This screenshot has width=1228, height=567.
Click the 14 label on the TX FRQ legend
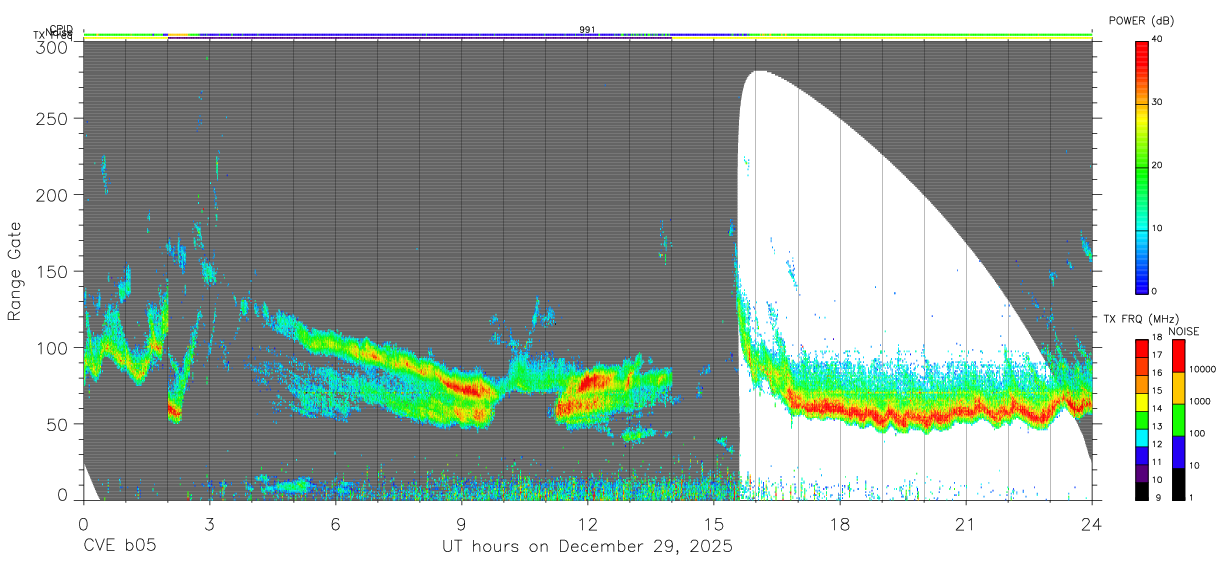click(x=1156, y=408)
